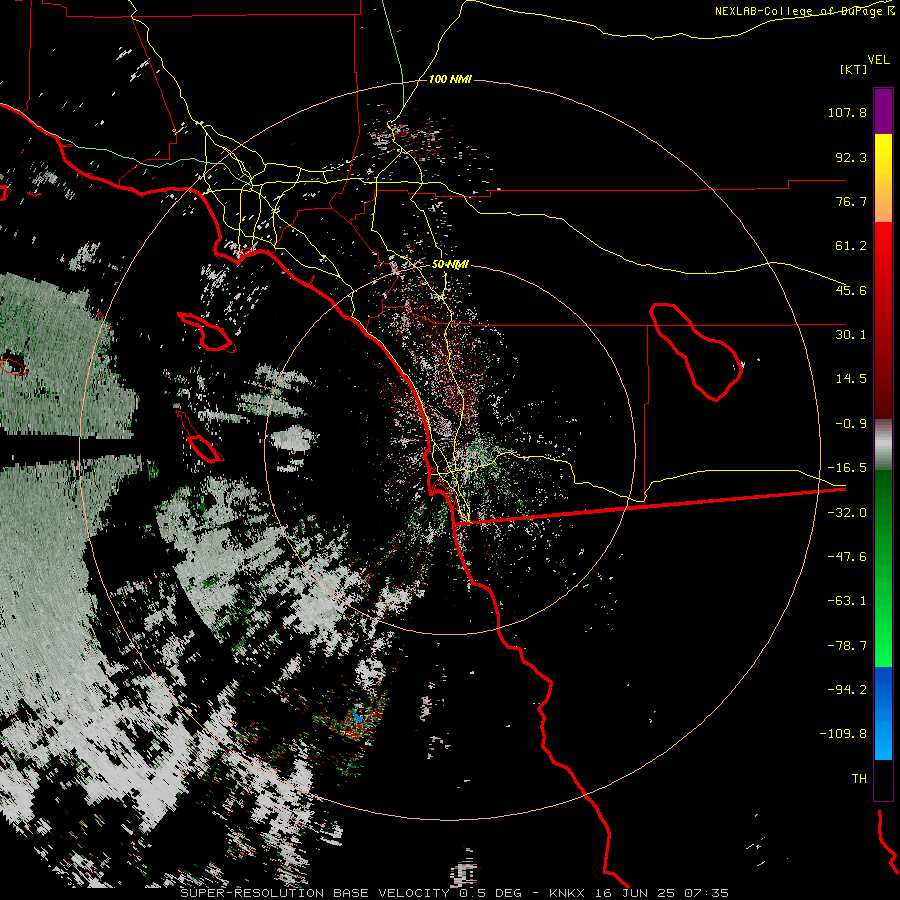Click the 61.2 legend value
This screenshot has height=900, width=900.
851,246
